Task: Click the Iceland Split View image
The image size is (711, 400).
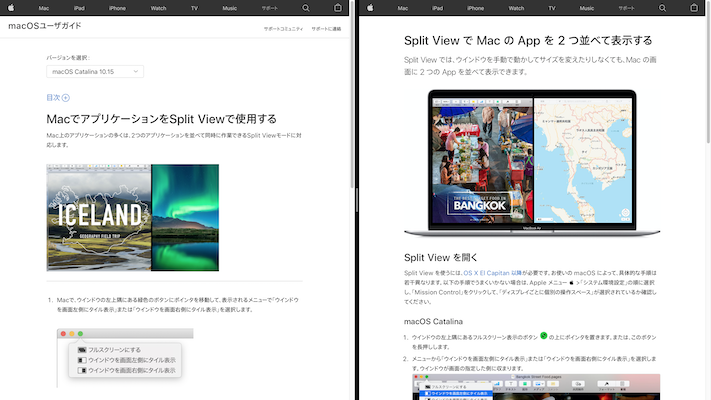Action: (x=132, y=218)
